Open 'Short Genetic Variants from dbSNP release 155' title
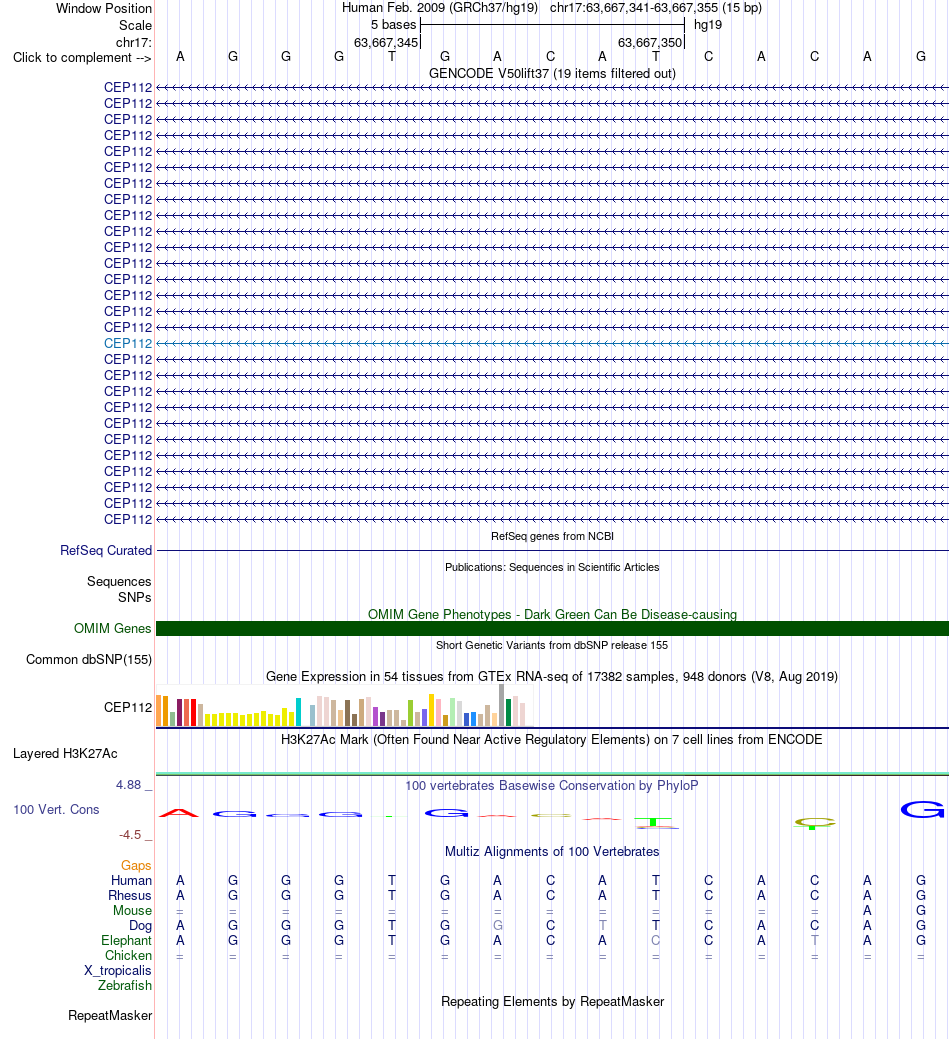Screen dimensions: 950x1039 553,645
